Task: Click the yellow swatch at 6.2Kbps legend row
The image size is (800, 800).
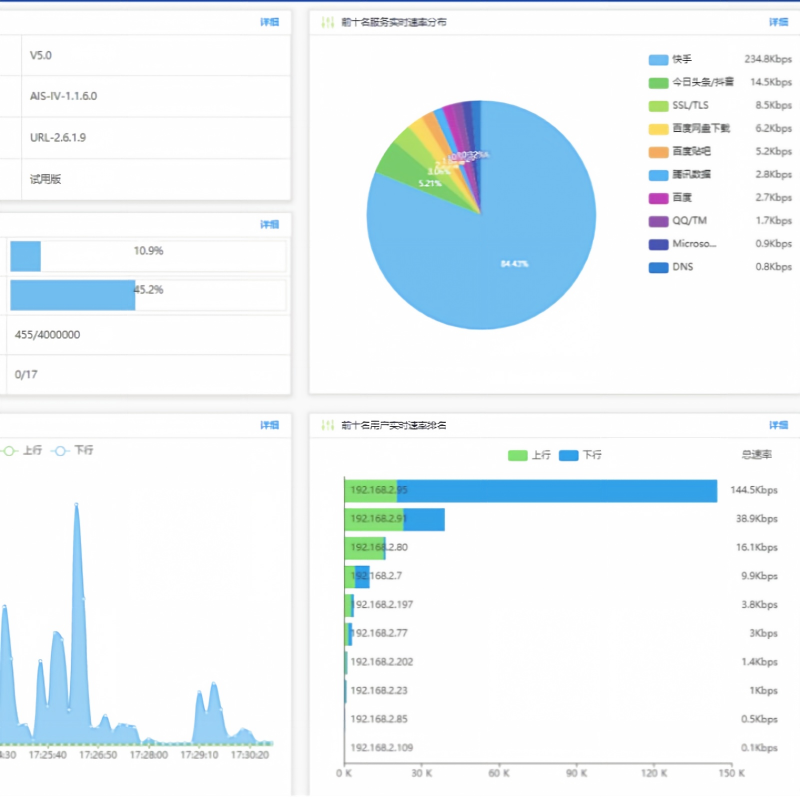Action: point(658,129)
